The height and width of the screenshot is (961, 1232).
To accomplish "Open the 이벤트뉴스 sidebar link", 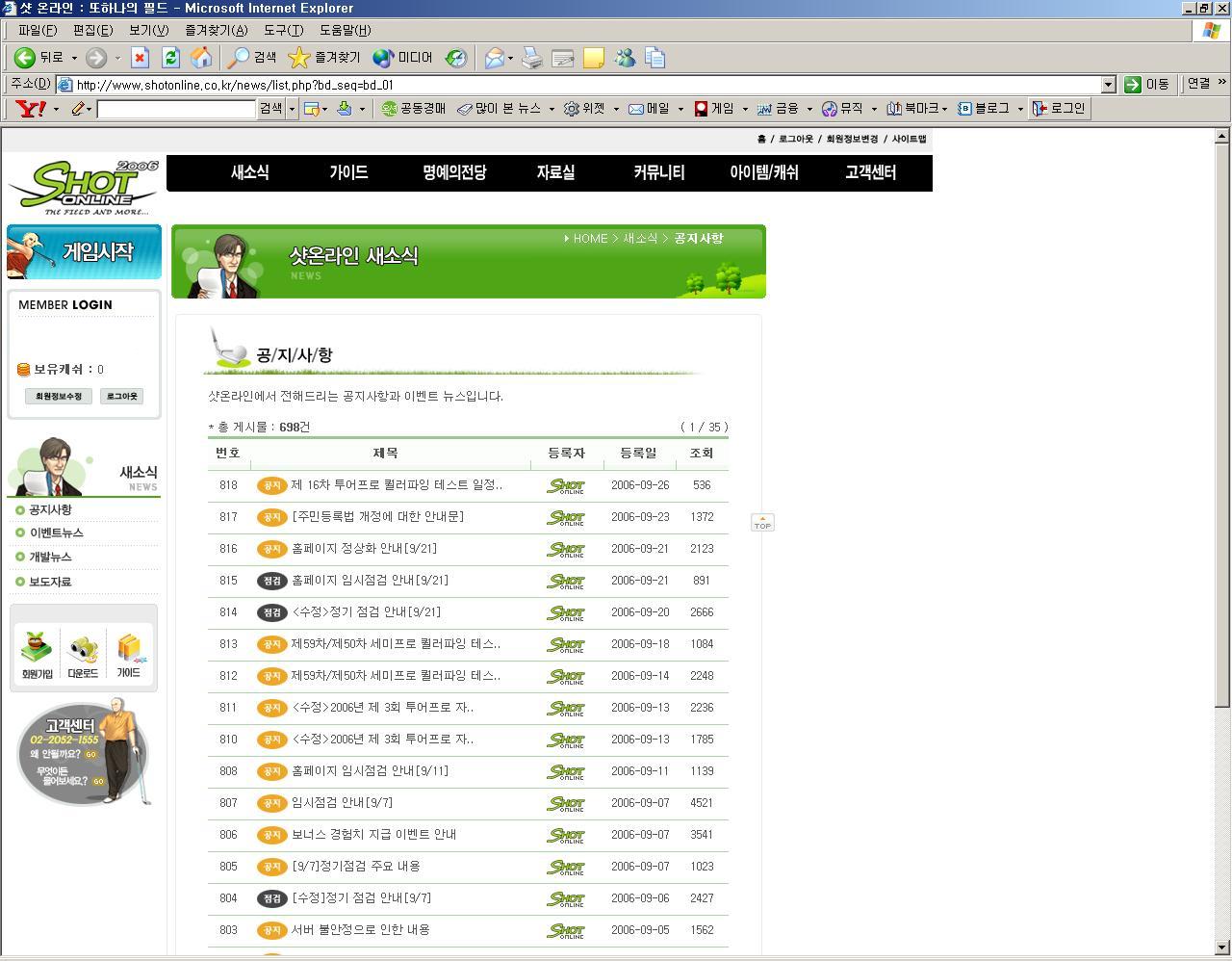I will pos(56,533).
